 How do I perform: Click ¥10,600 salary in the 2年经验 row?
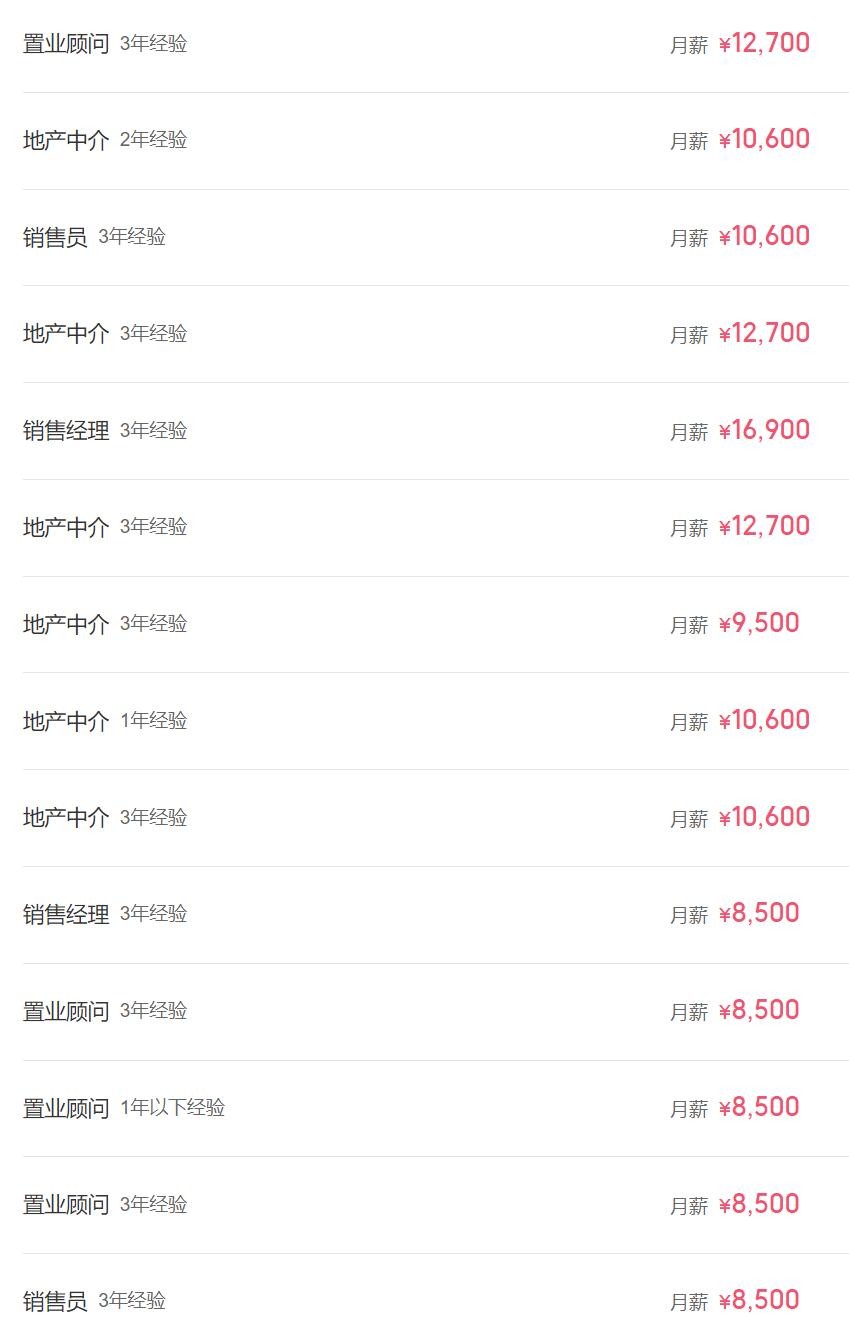(764, 140)
